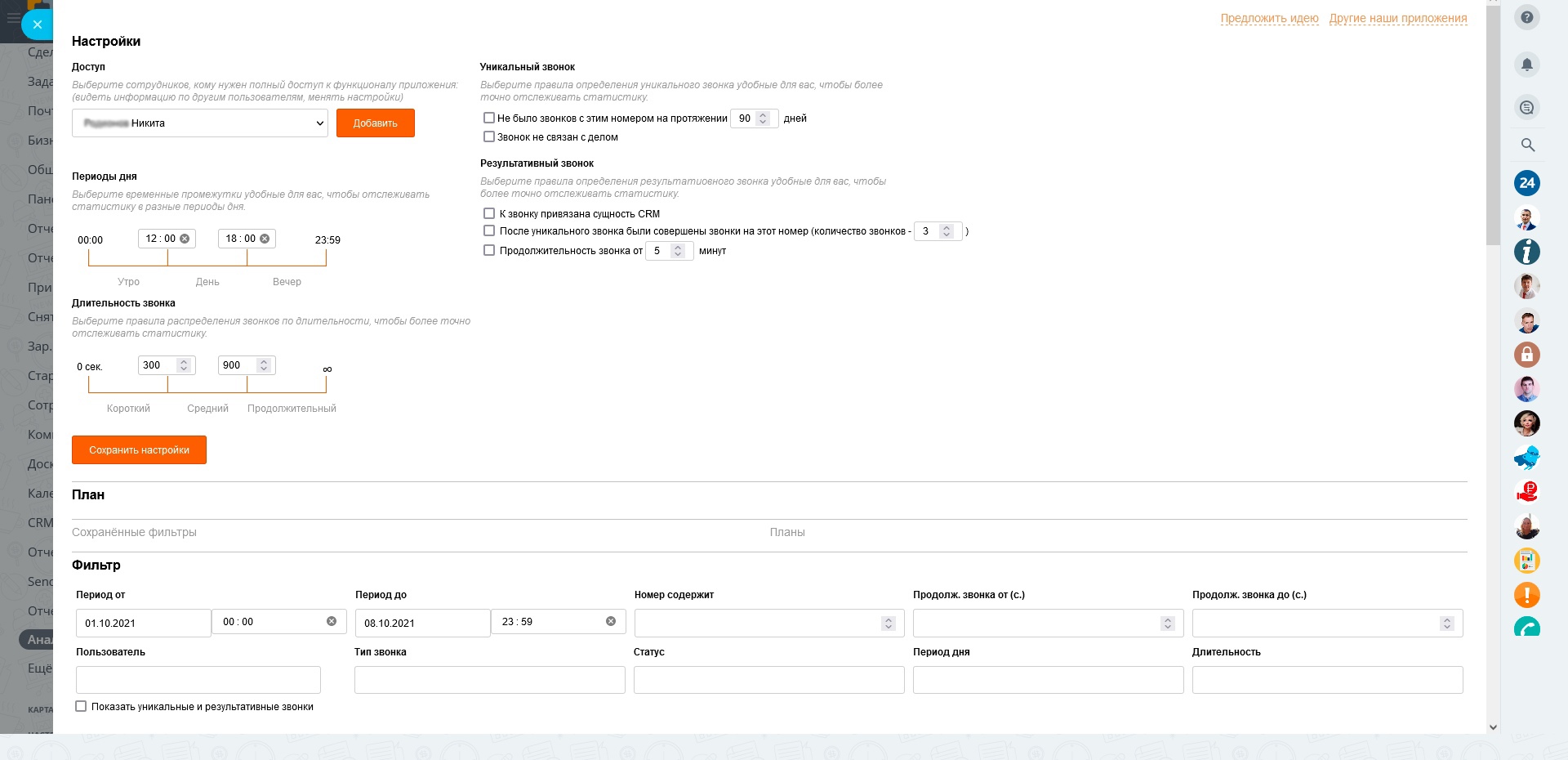Open the help question mark icon
Viewport: 1568px width, 760px height.
point(1527,17)
